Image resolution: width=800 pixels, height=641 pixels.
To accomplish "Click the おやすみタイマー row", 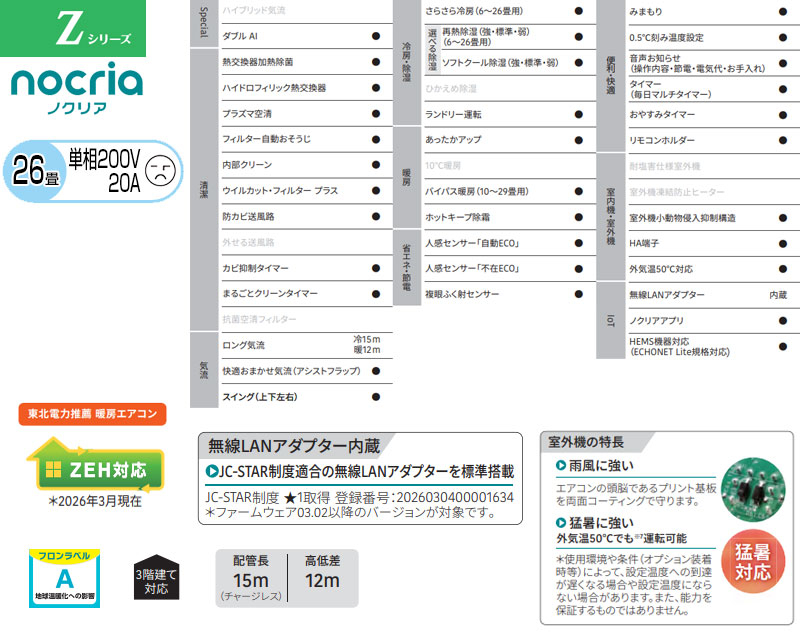I will coord(713,115).
